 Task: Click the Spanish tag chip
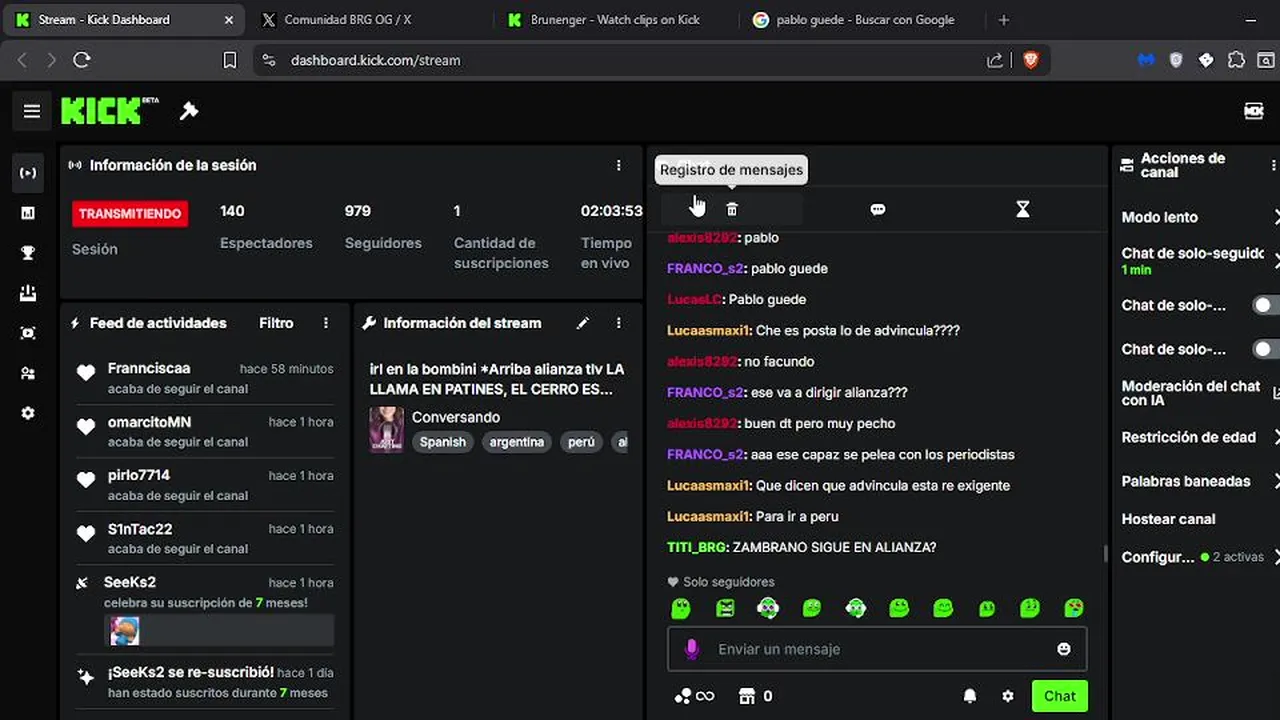tap(443, 442)
